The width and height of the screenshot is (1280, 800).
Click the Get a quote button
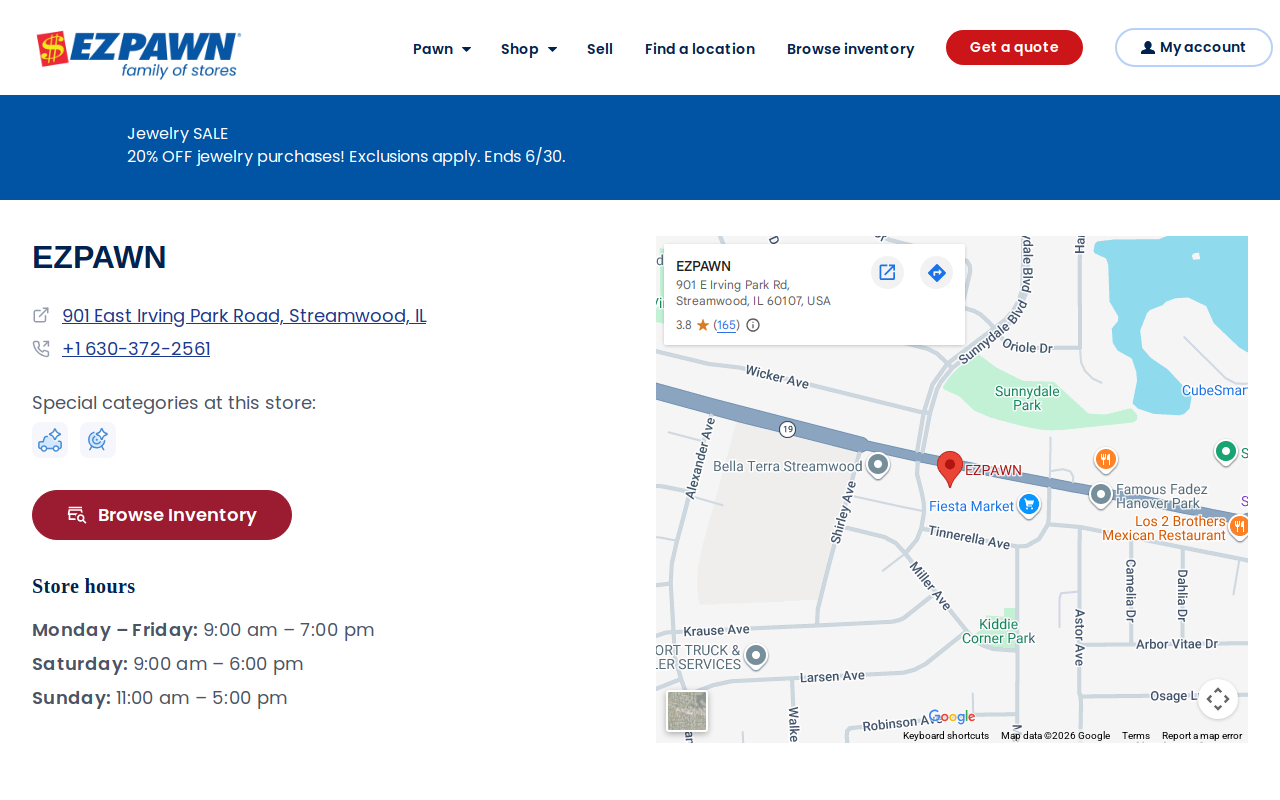click(1014, 47)
